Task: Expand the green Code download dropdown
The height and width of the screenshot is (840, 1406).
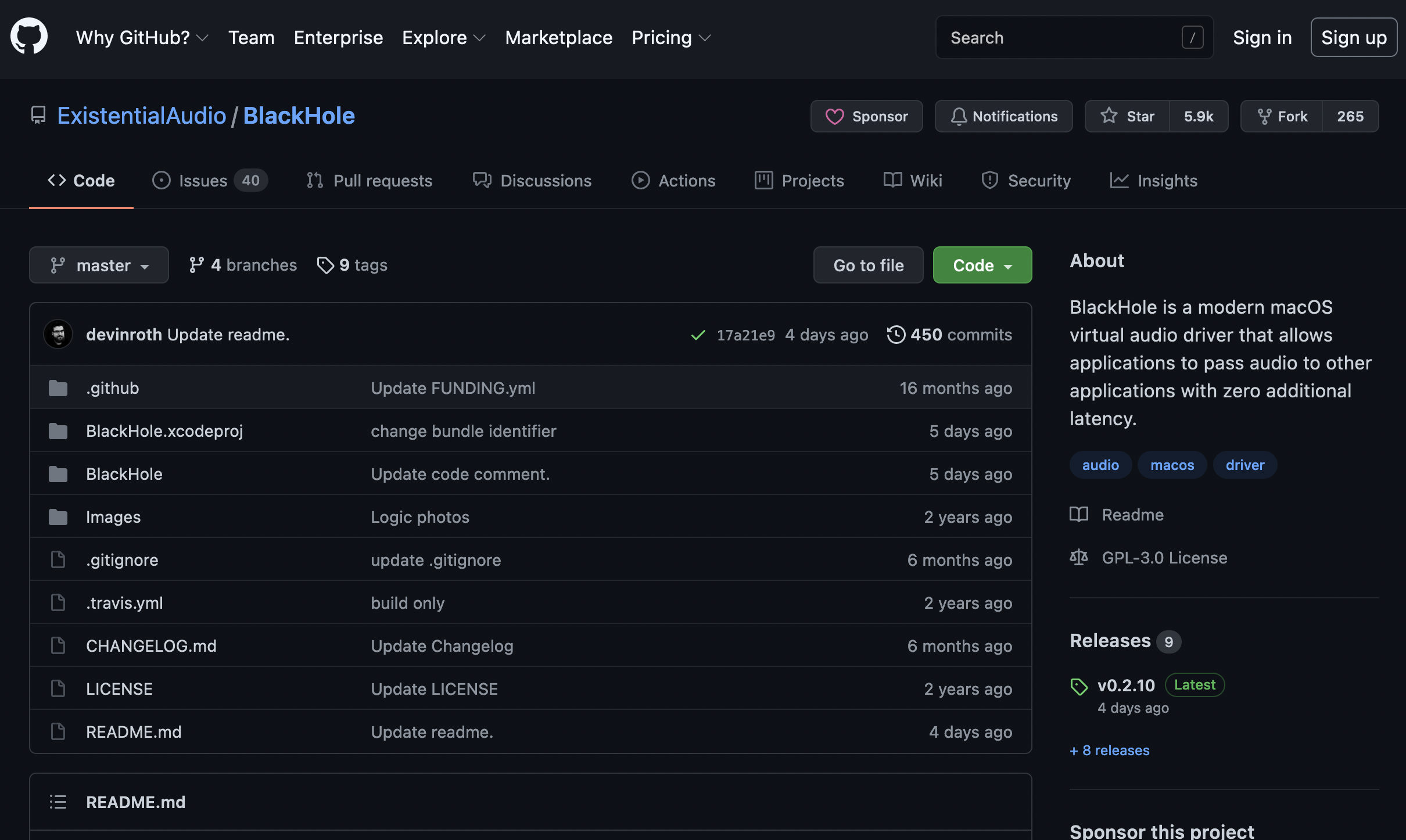Action: point(982,265)
